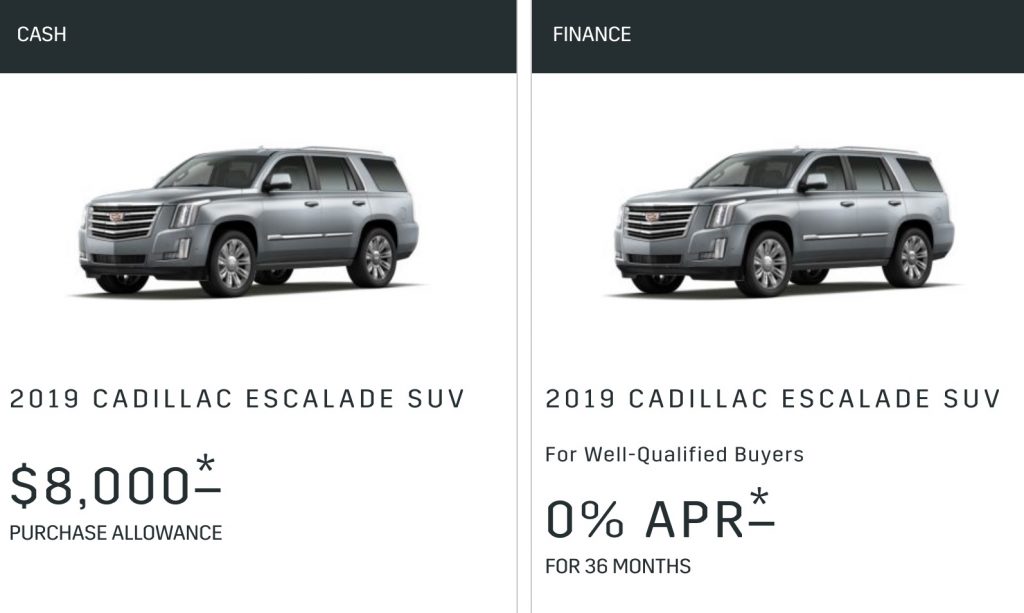
Task: Select the 2019 Cadillac Escalade SUV title under Finance
Action: [x=773, y=399]
